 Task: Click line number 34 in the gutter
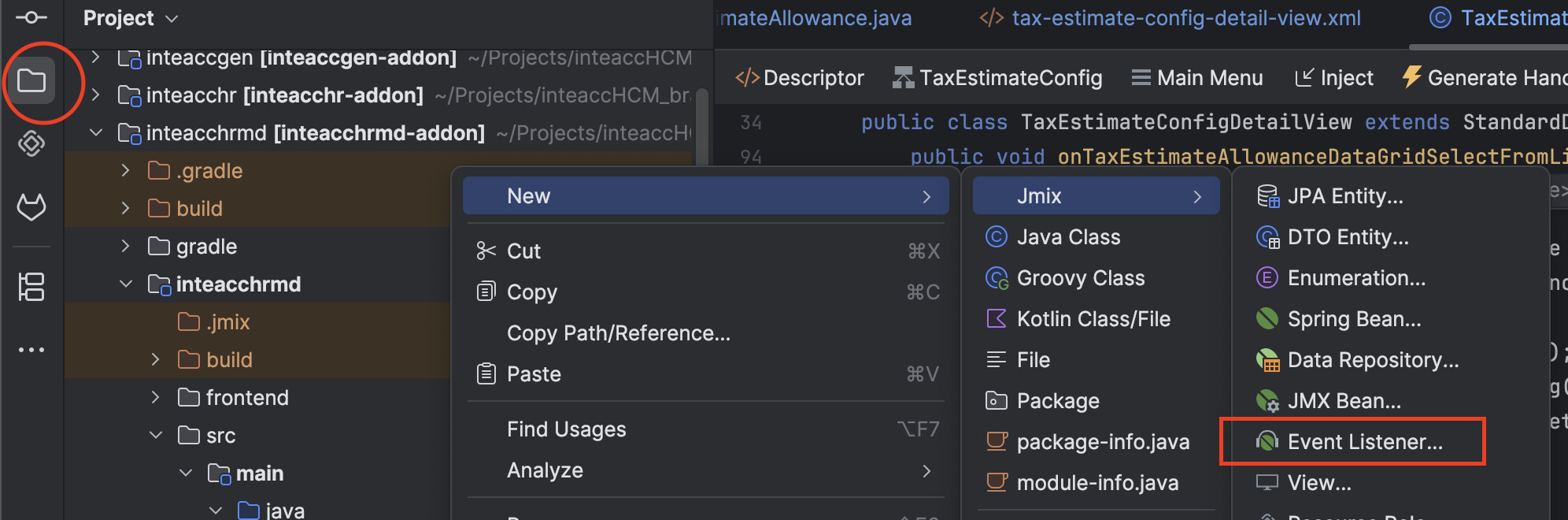751,122
